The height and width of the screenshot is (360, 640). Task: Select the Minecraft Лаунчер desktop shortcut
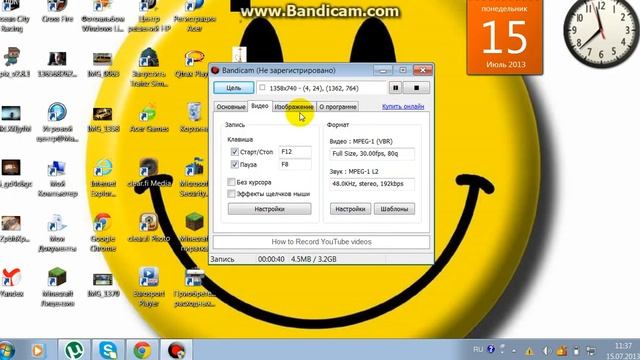(57, 287)
